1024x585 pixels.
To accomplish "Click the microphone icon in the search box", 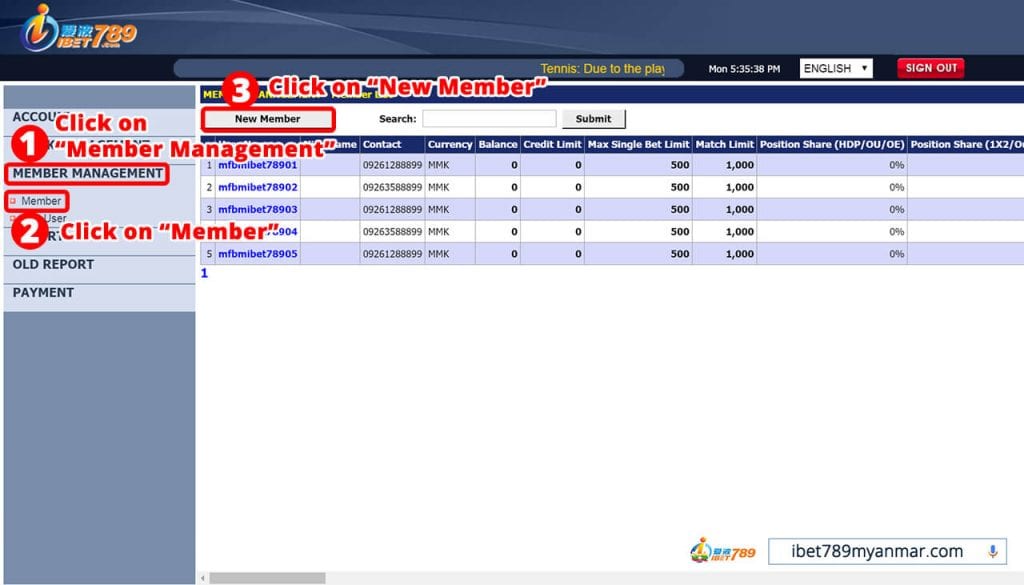I will tap(991, 550).
